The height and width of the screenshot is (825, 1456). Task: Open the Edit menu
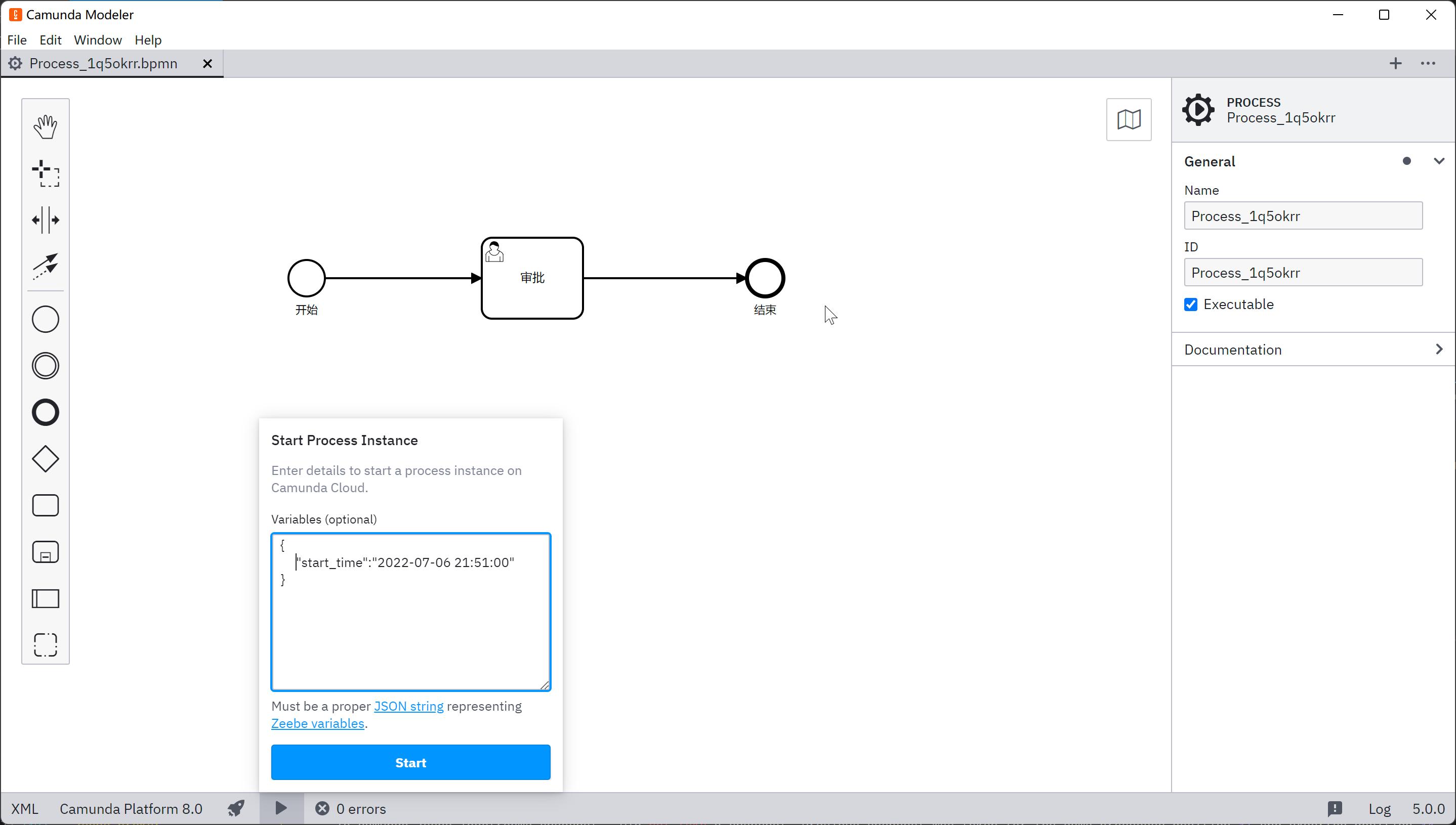(50, 39)
